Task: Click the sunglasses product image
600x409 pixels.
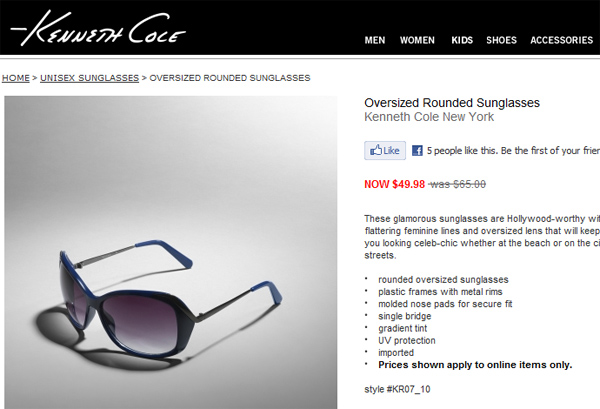Action: [171, 253]
